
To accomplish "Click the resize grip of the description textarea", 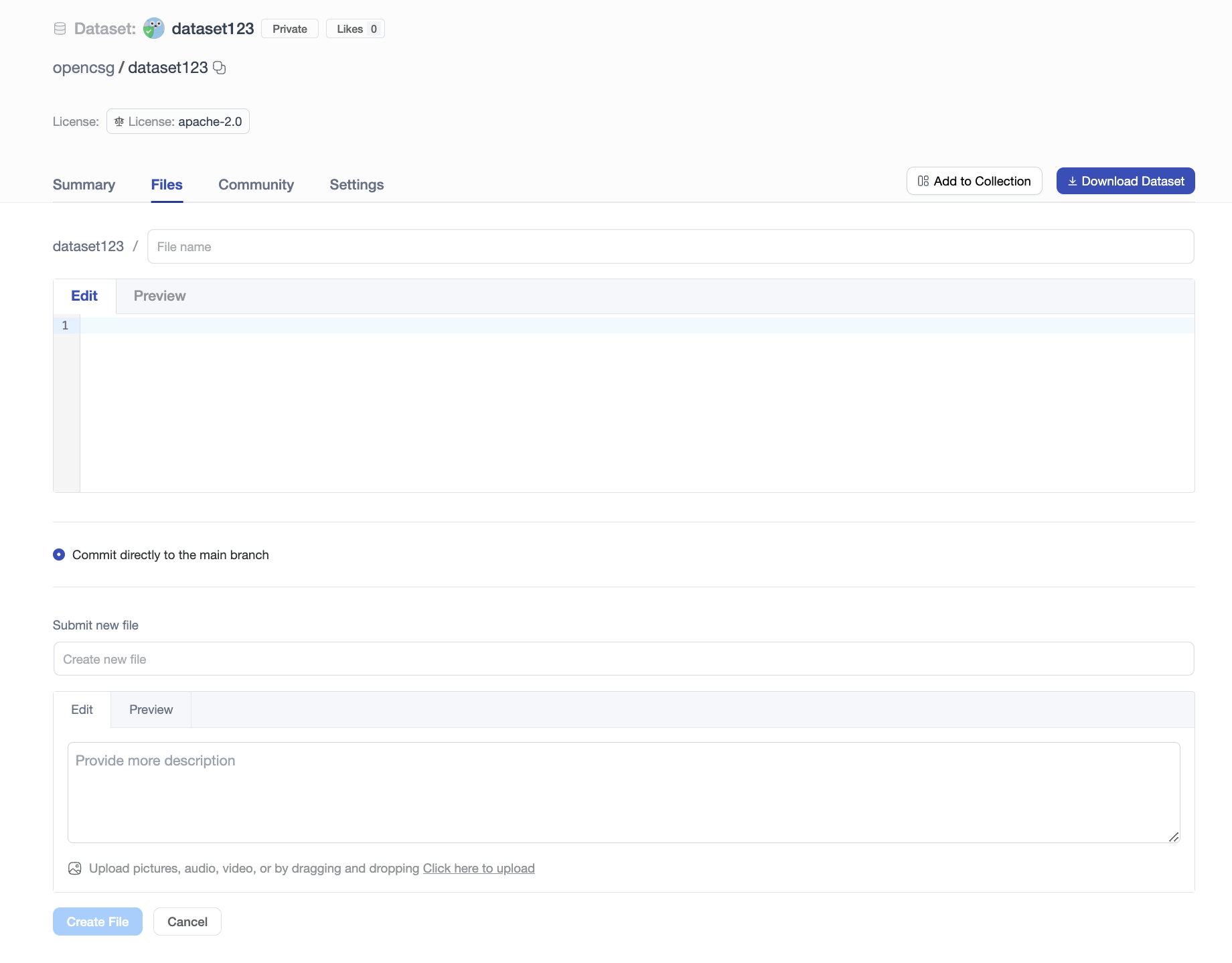I will [x=1174, y=837].
